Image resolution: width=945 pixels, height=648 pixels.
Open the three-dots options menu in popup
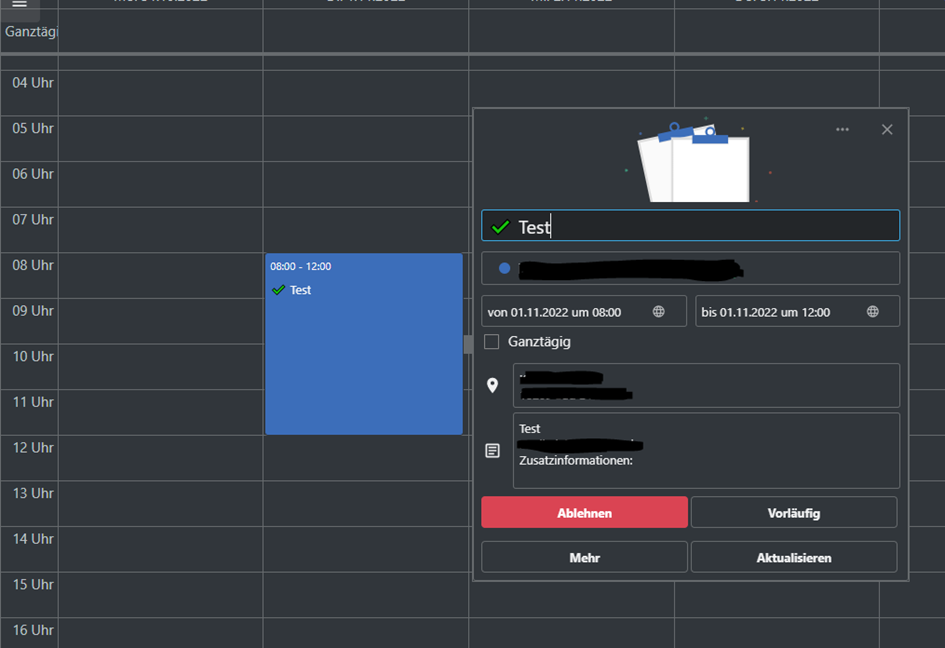842,129
